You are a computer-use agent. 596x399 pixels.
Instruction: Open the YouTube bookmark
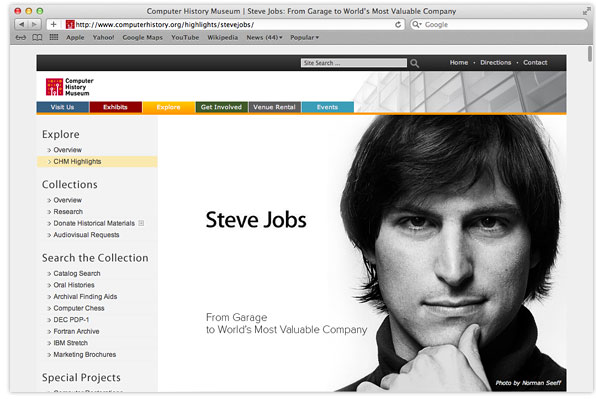pos(185,37)
